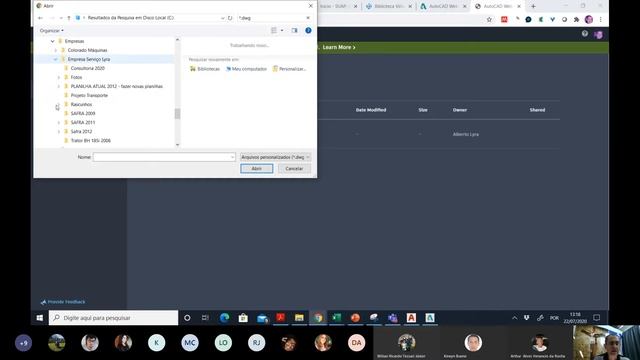This screenshot has width=640, height=360.
Task: Open Microsoft Teams from taskbar
Action: coord(393,318)
